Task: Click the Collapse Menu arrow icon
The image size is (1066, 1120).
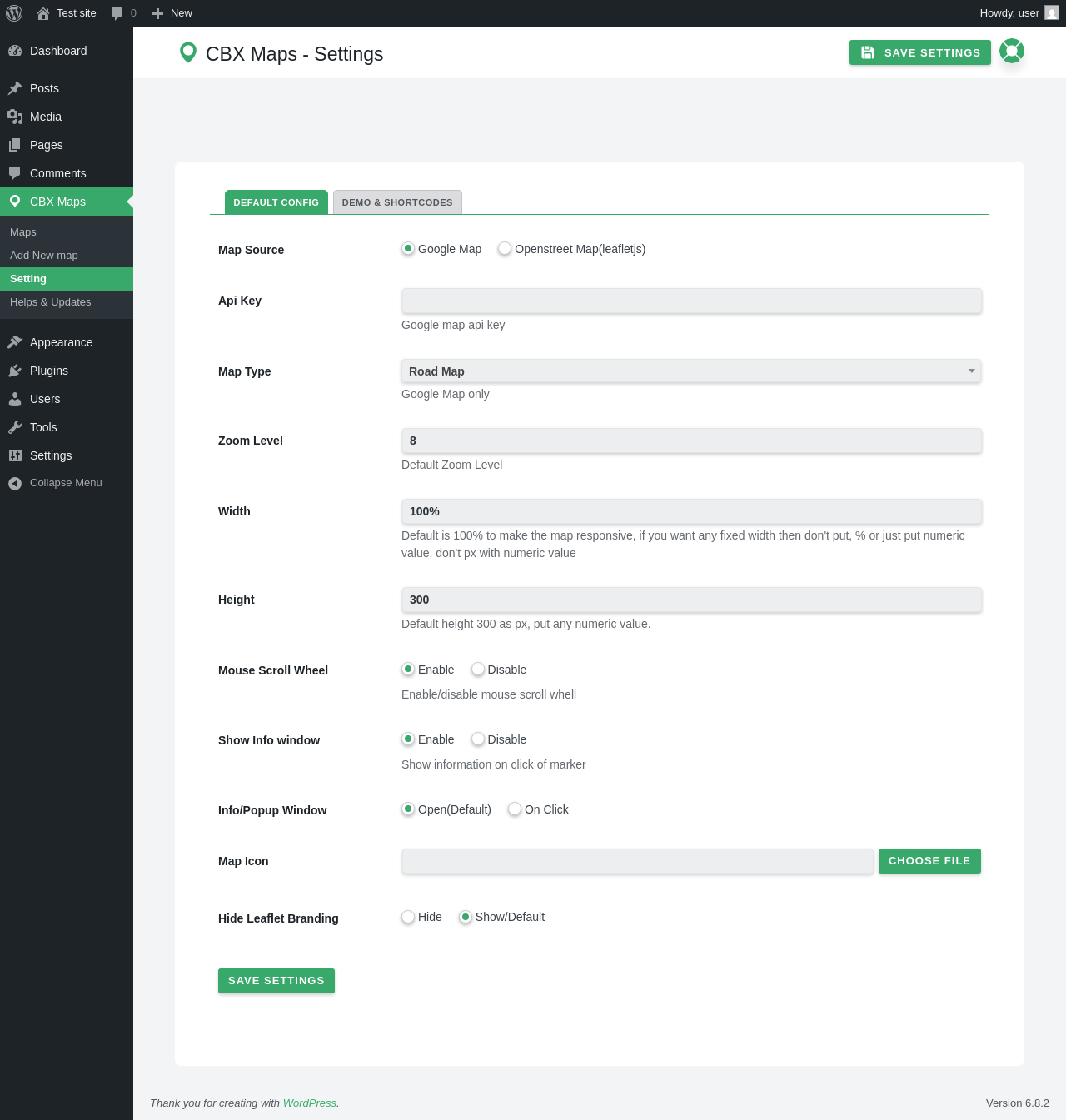Action: tap(15, 483)
